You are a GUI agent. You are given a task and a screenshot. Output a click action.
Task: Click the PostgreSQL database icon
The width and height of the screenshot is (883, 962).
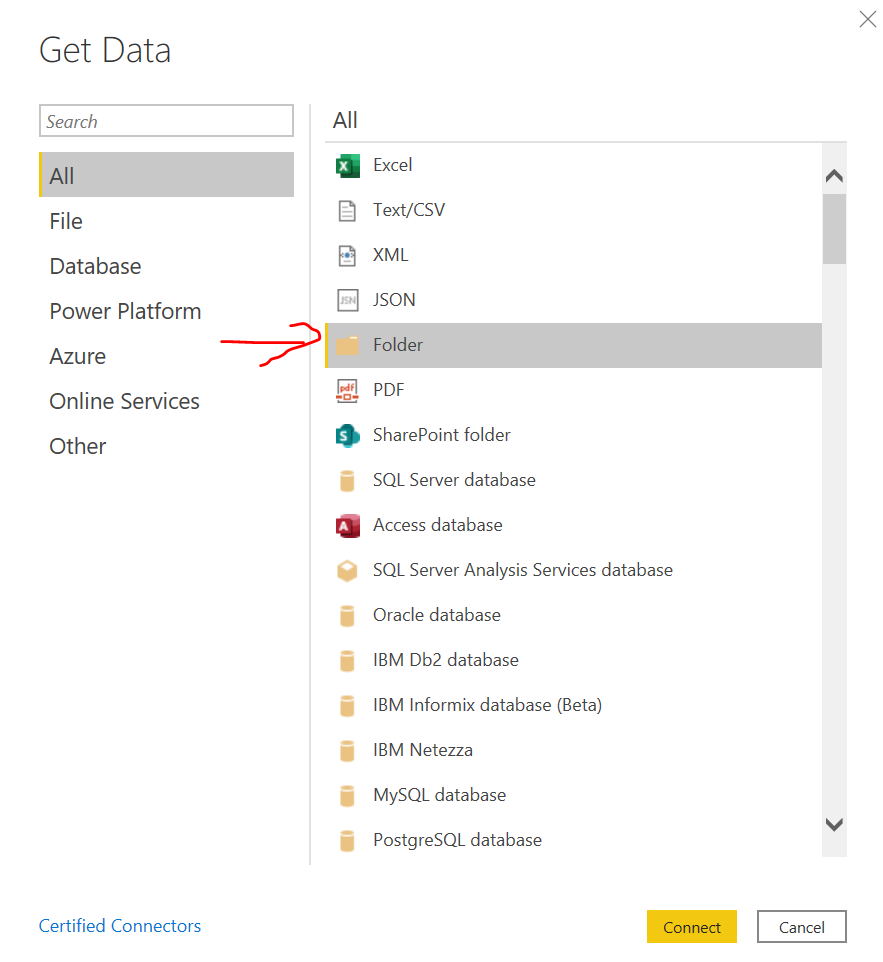pyautogui.click(x=347, y=841)
